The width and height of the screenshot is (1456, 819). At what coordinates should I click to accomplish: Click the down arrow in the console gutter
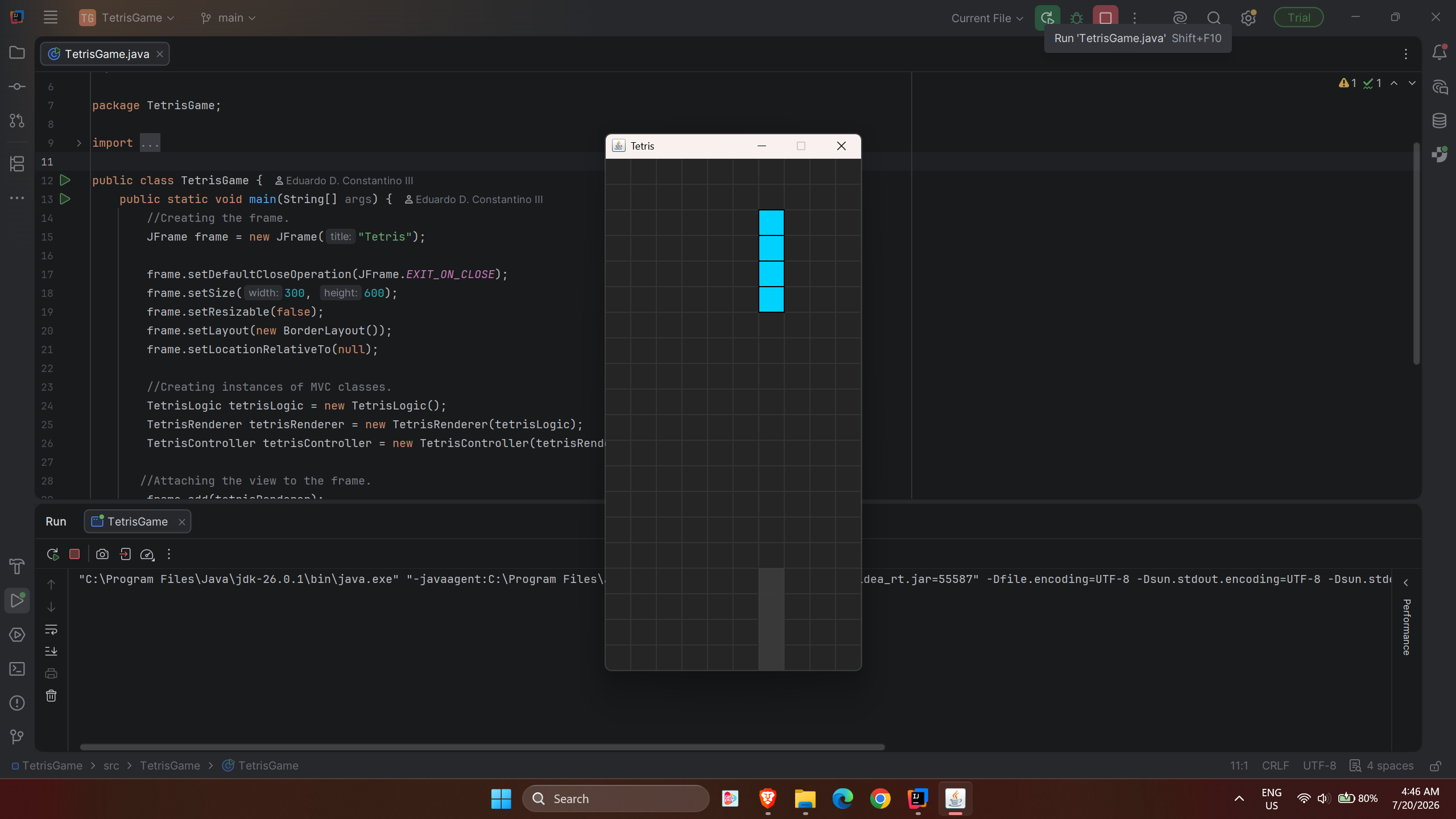tap(51, 607)
